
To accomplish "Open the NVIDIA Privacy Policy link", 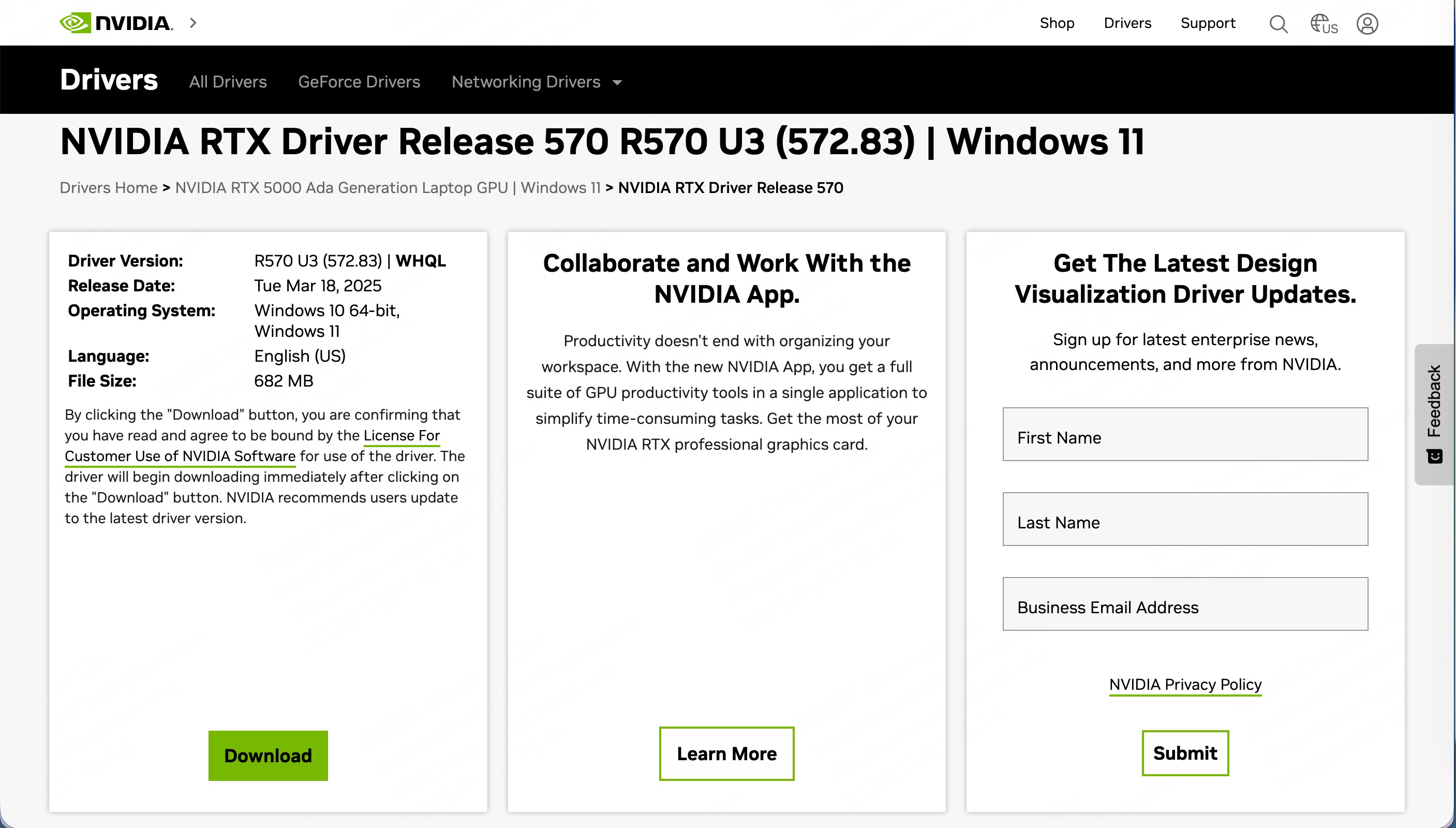I will [x=1185, y=684].
